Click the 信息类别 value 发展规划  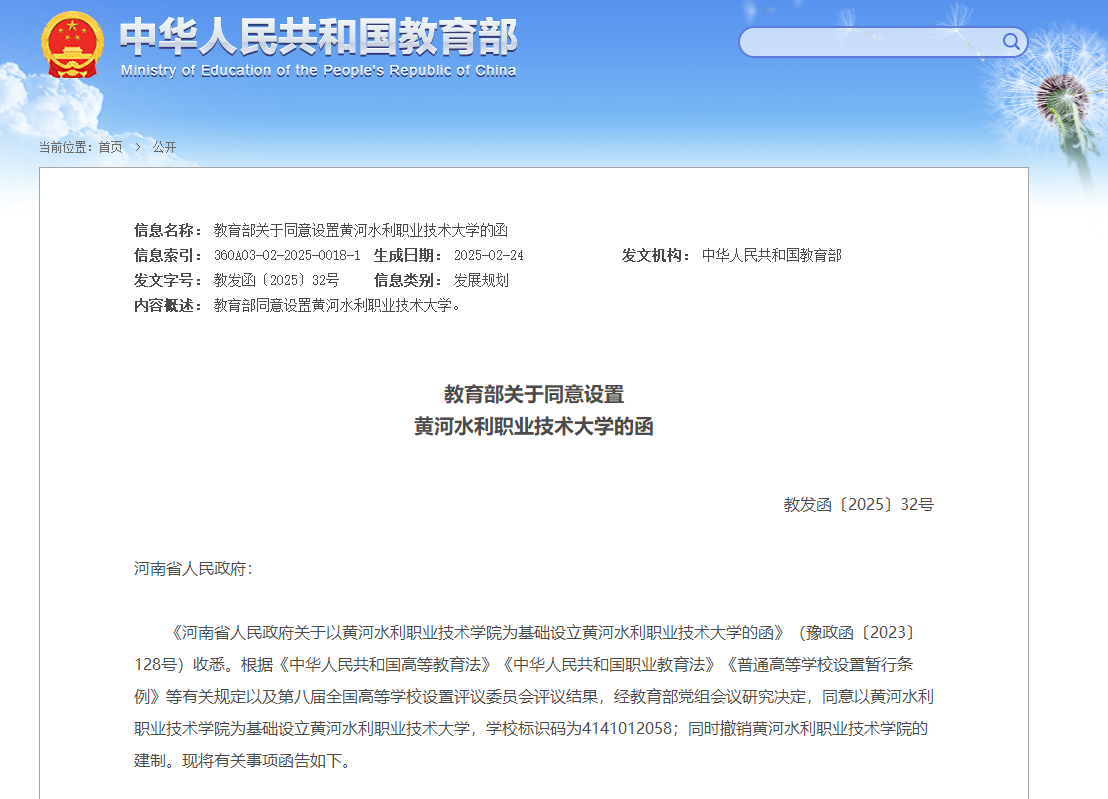[481, 280]
